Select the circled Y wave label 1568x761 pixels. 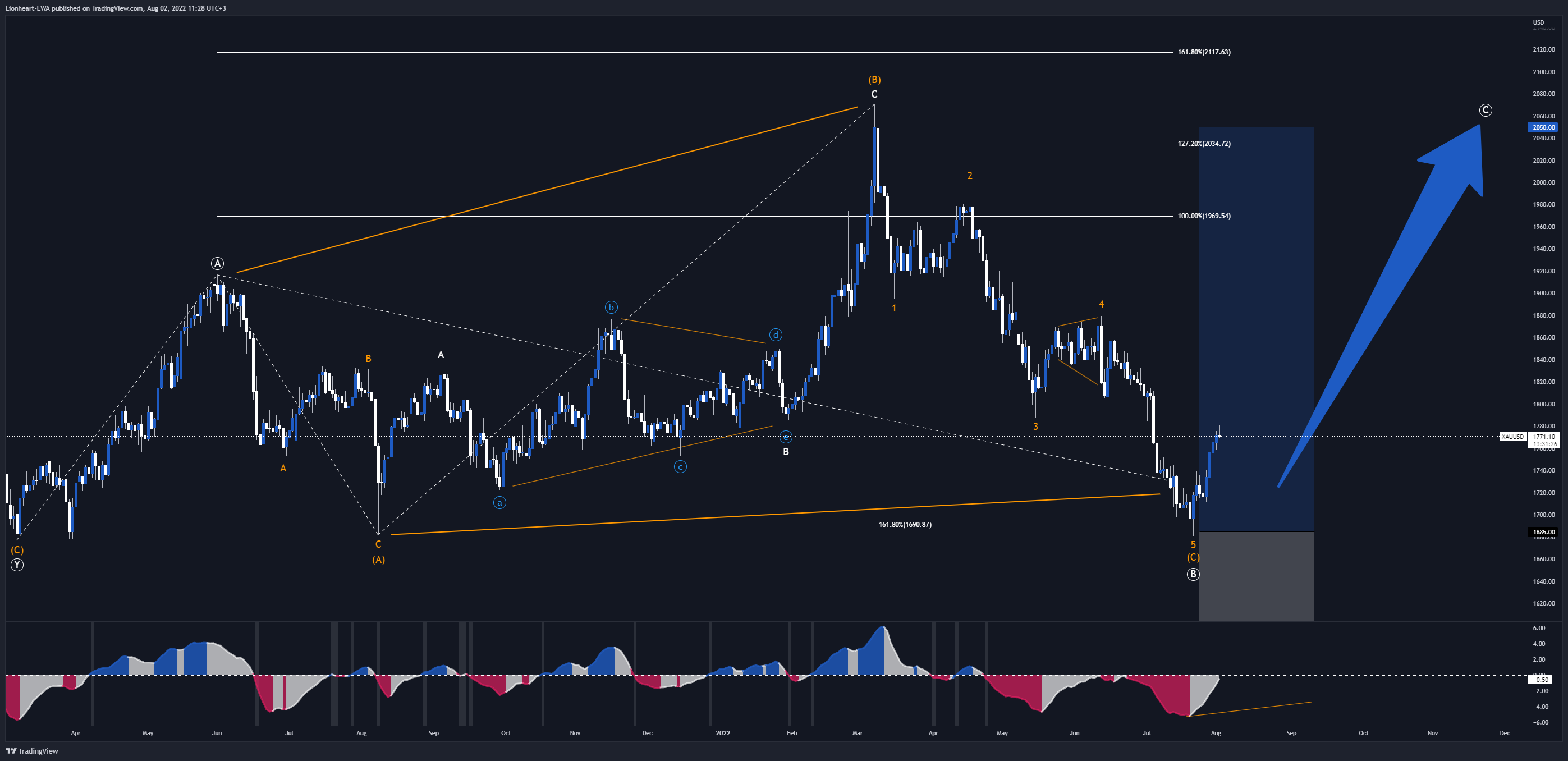[x=17, y=565]
